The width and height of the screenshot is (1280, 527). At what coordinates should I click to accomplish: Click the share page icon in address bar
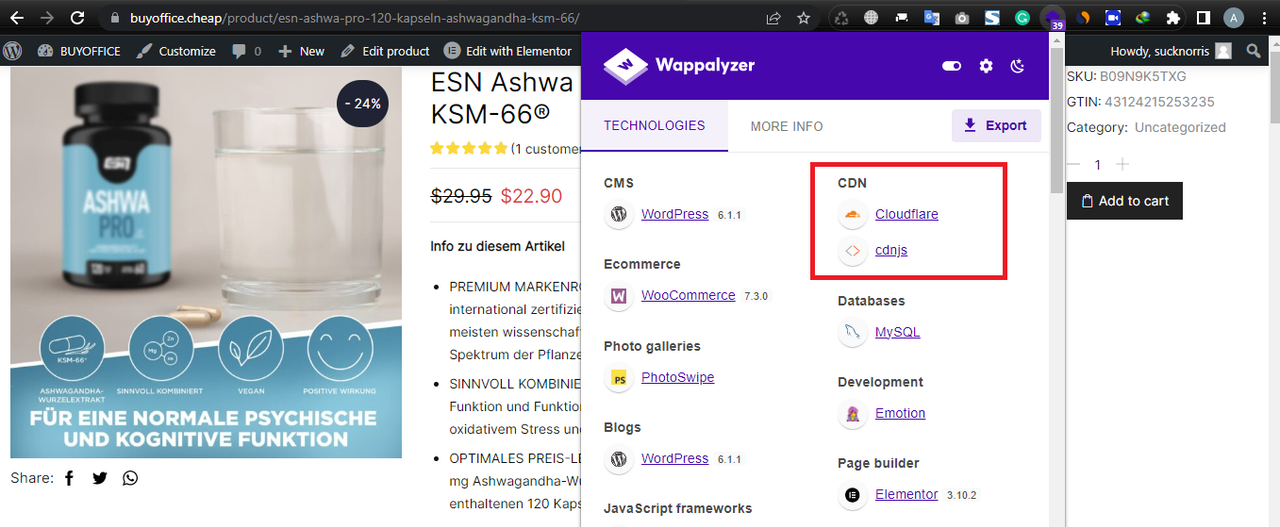pos(773,18)
